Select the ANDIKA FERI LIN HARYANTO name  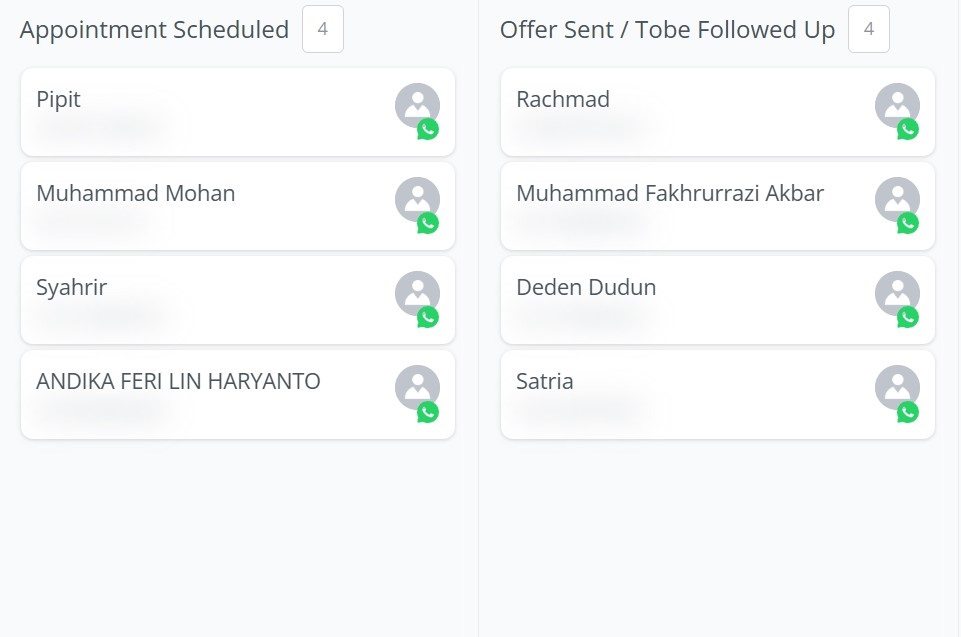pos(178,381)
